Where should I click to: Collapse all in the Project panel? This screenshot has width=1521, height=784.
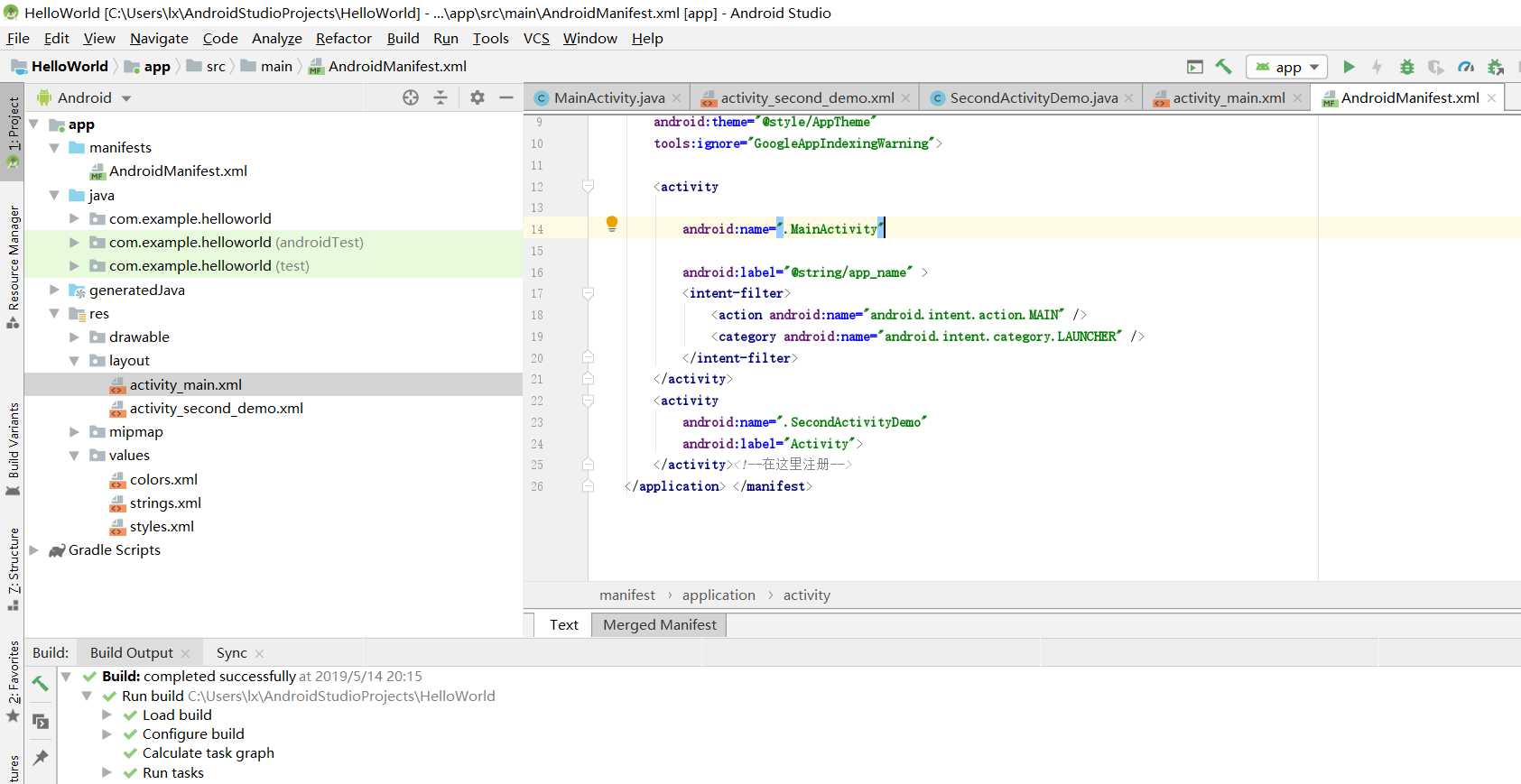441,97
